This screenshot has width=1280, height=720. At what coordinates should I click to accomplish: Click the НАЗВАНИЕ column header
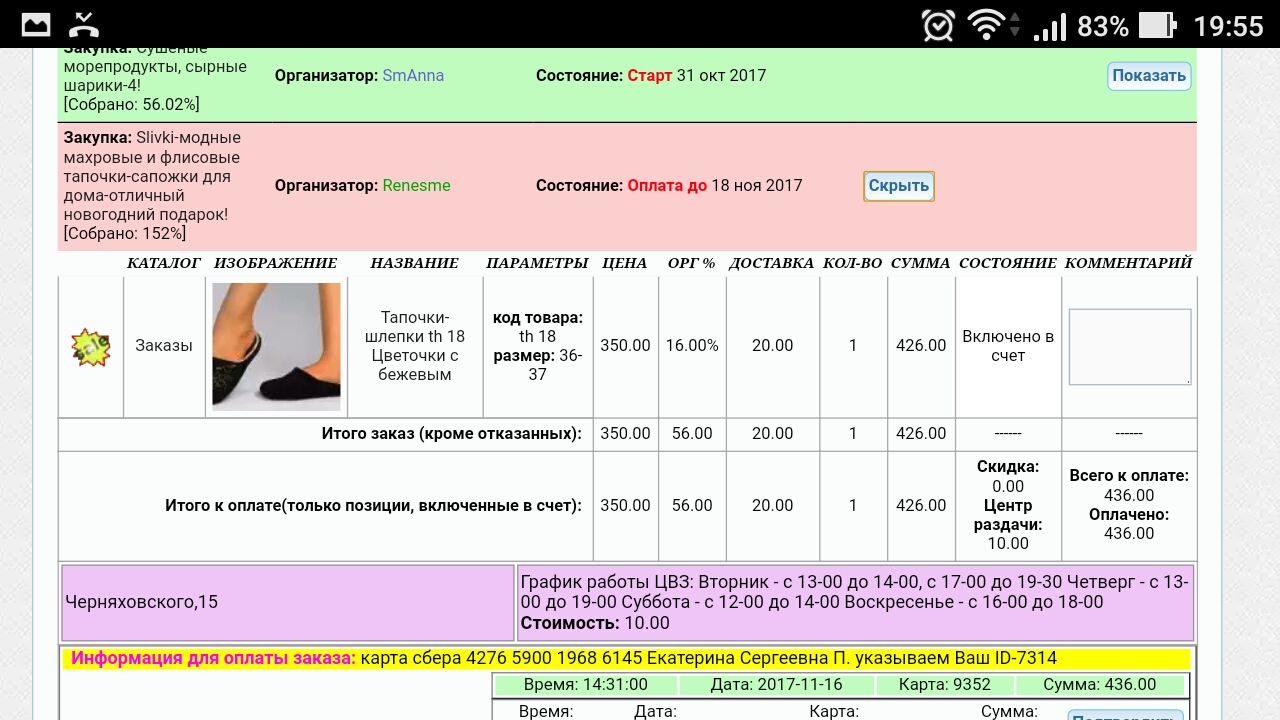click(x=414, y=263)
